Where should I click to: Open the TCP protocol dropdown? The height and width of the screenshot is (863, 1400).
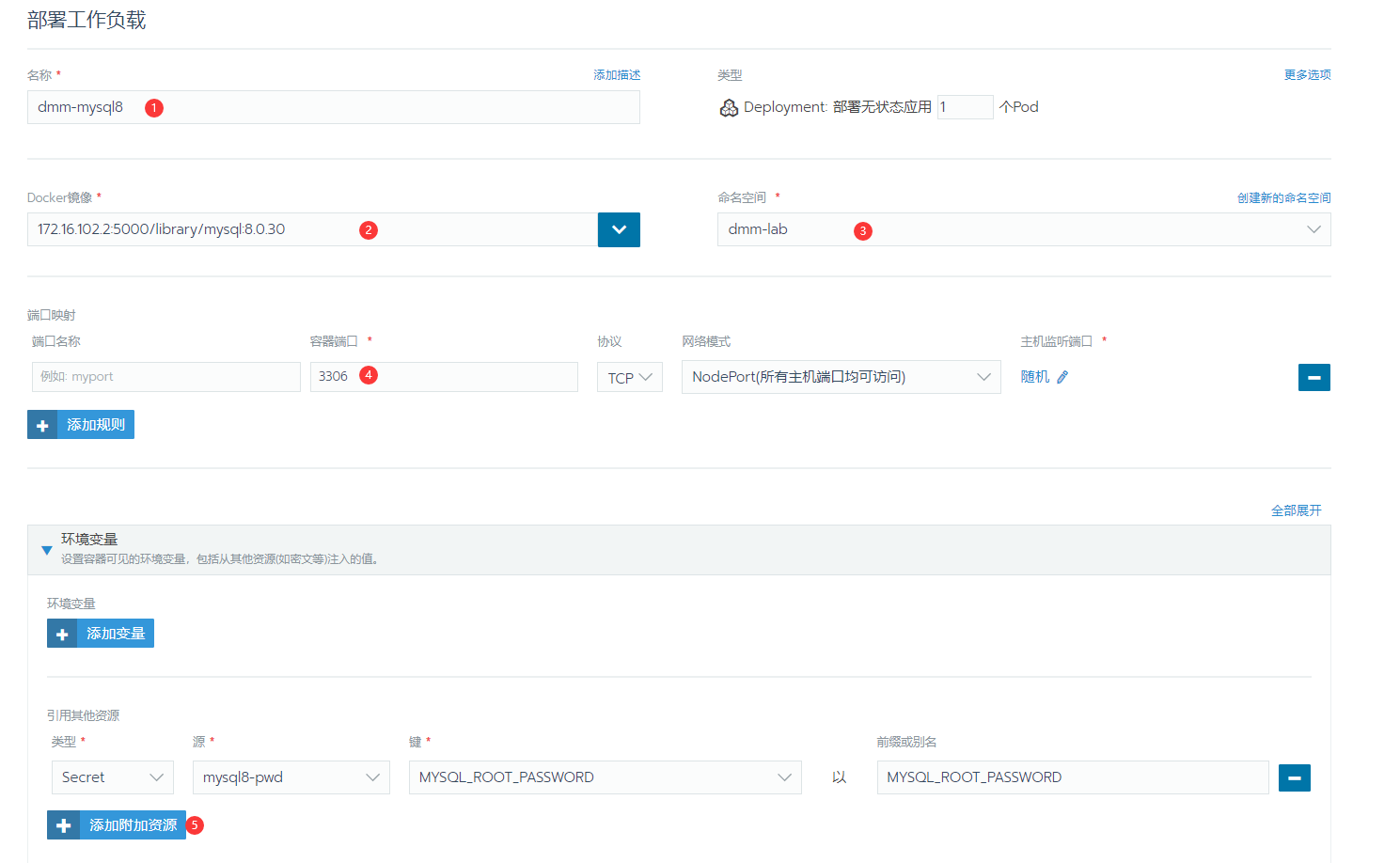click(629, 377)
